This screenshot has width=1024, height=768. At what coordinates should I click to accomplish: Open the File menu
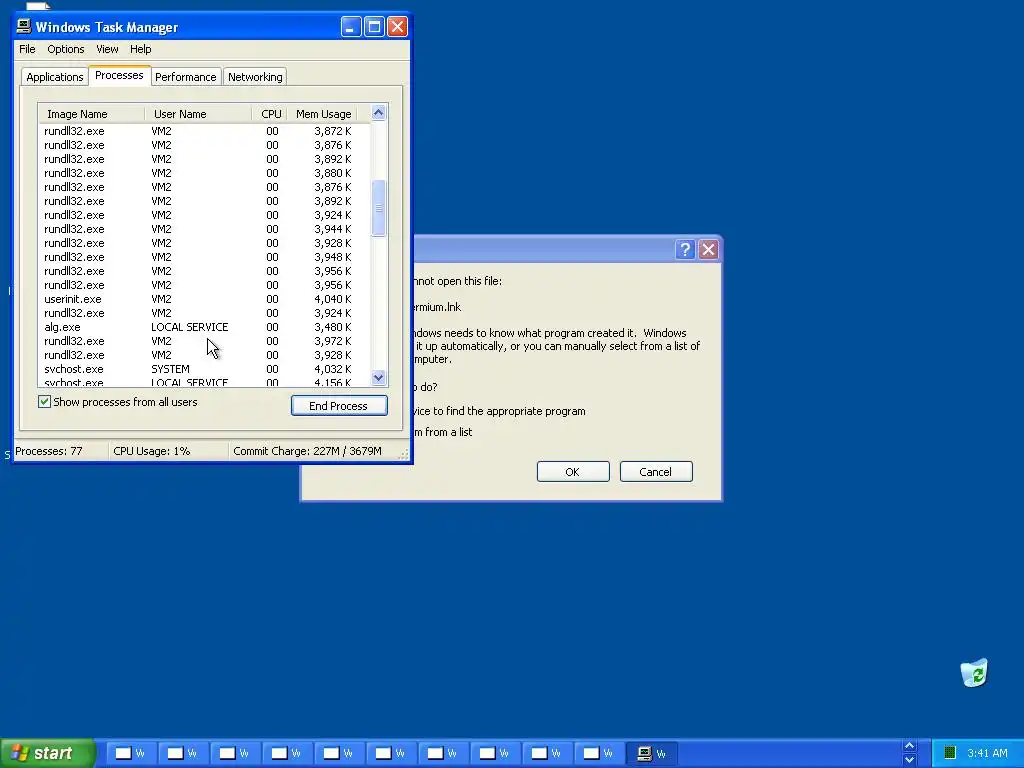[x=27, y=49]
